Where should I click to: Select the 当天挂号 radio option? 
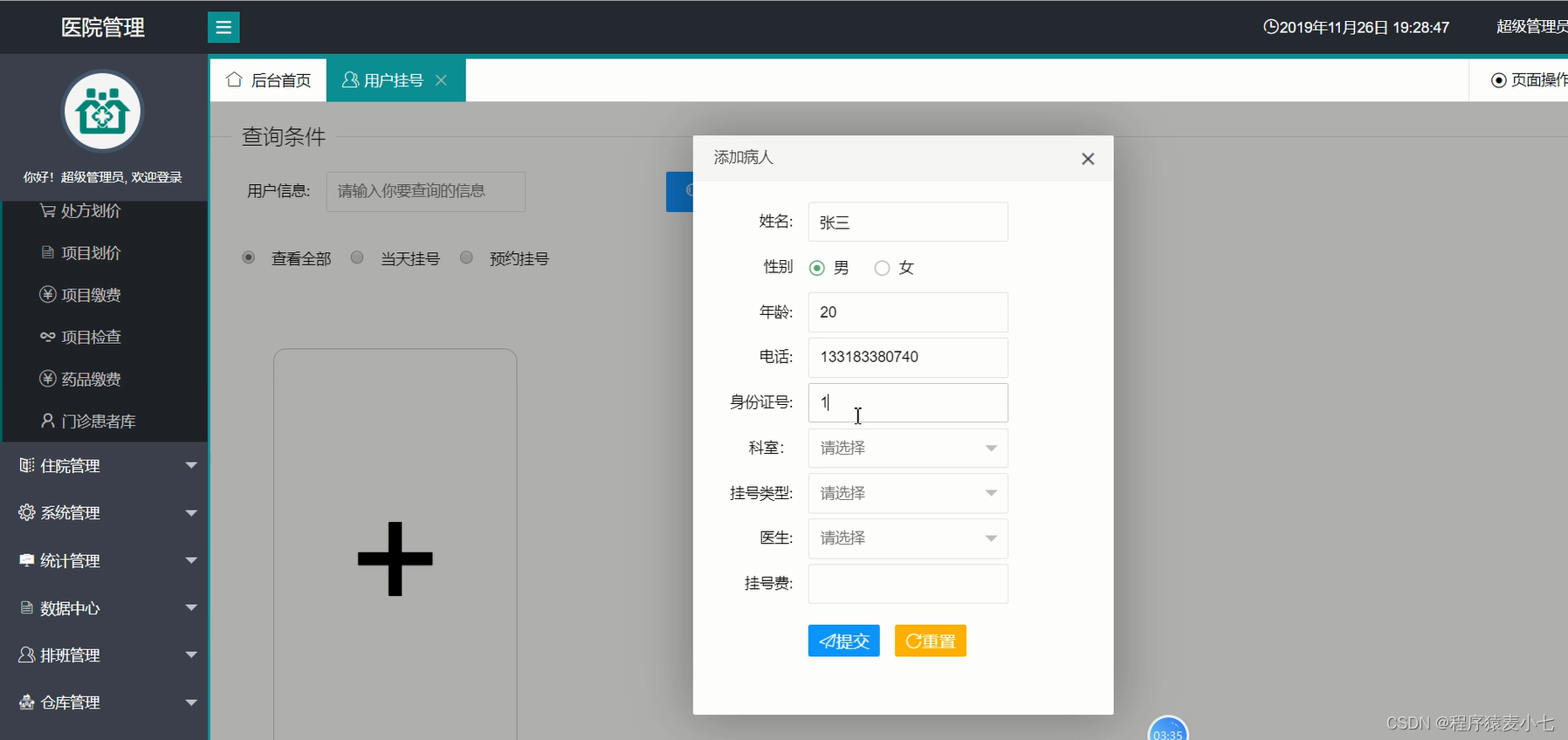(x=357, y=257)
